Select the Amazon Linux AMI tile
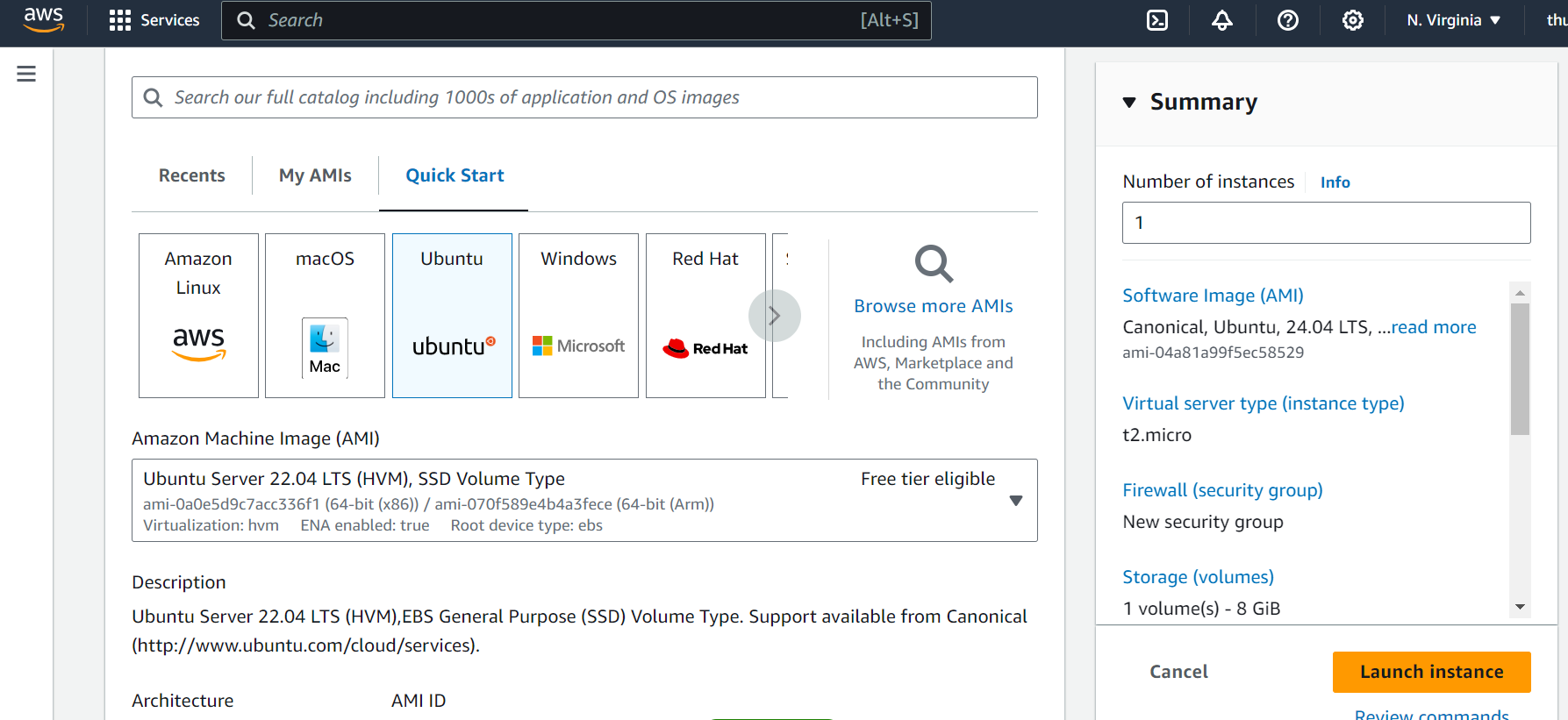The width and height of the screenshot is (1568, 720). tap(198, 315)
